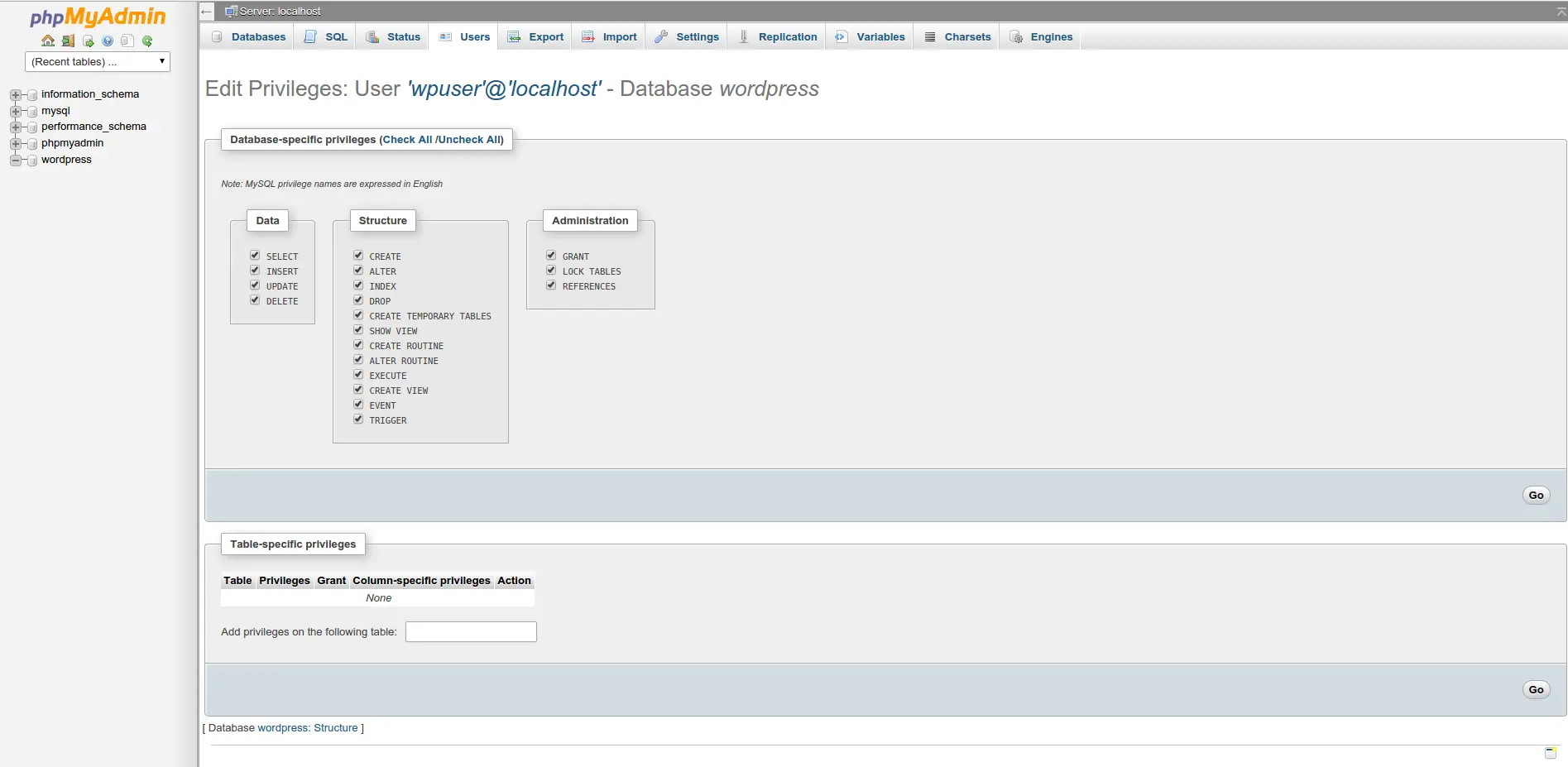Open the Replication tab

coord(778,37)
